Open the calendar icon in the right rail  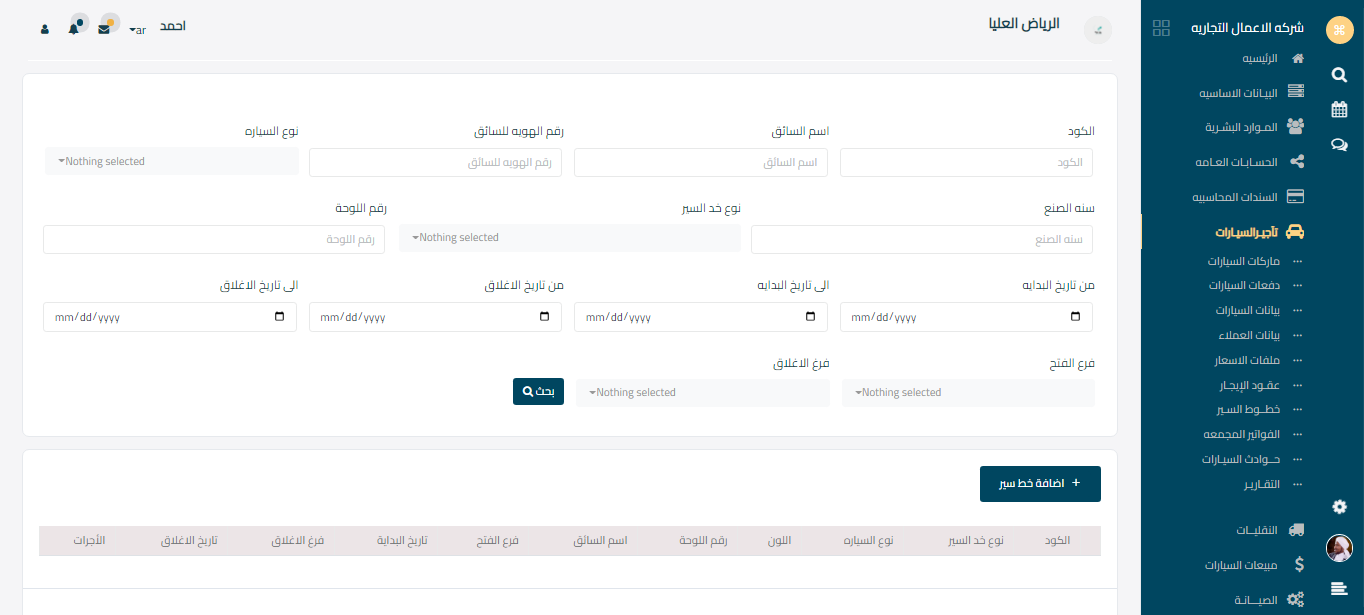(x=1339, y=110)
